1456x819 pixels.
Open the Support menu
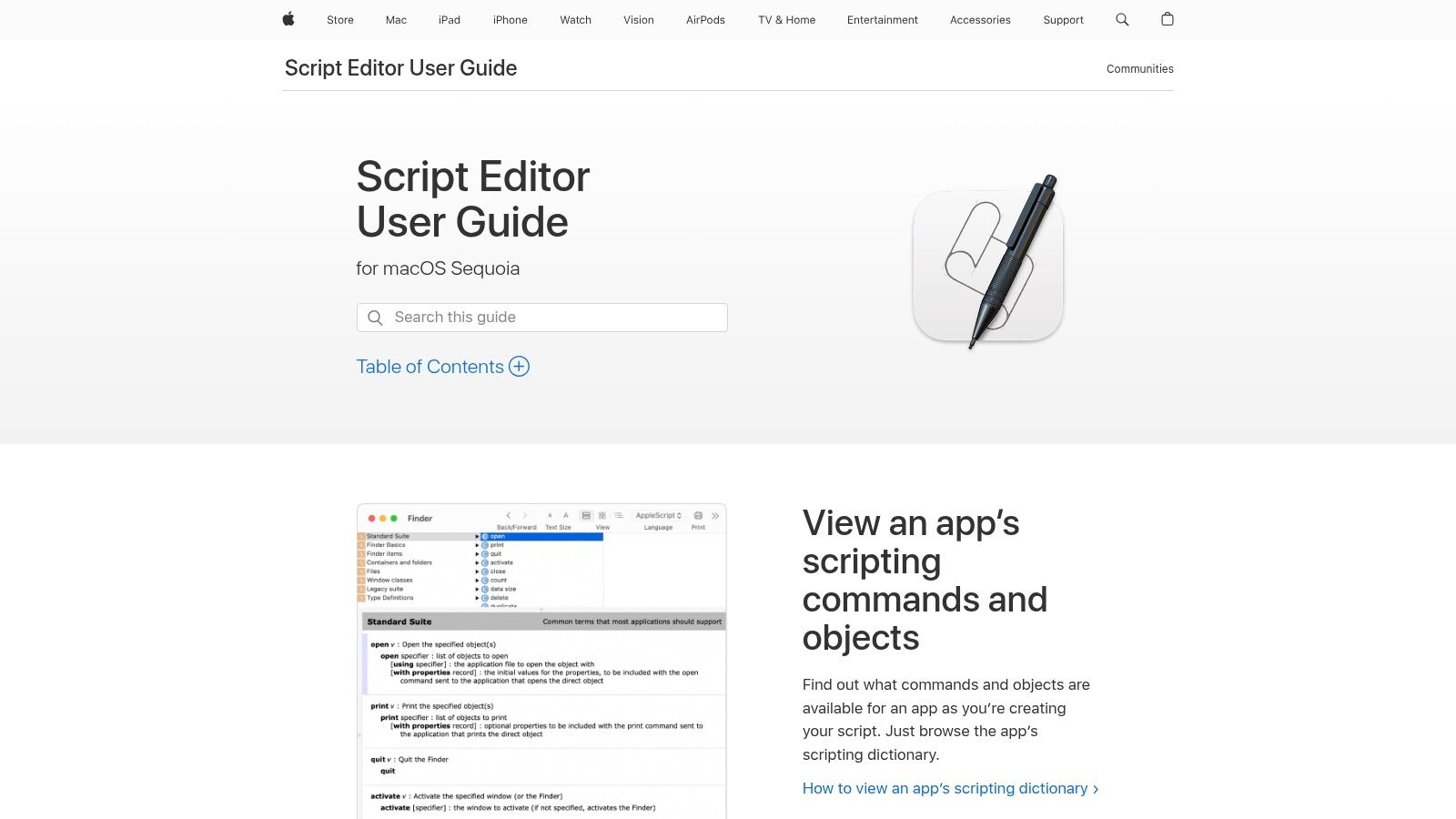1063,20
